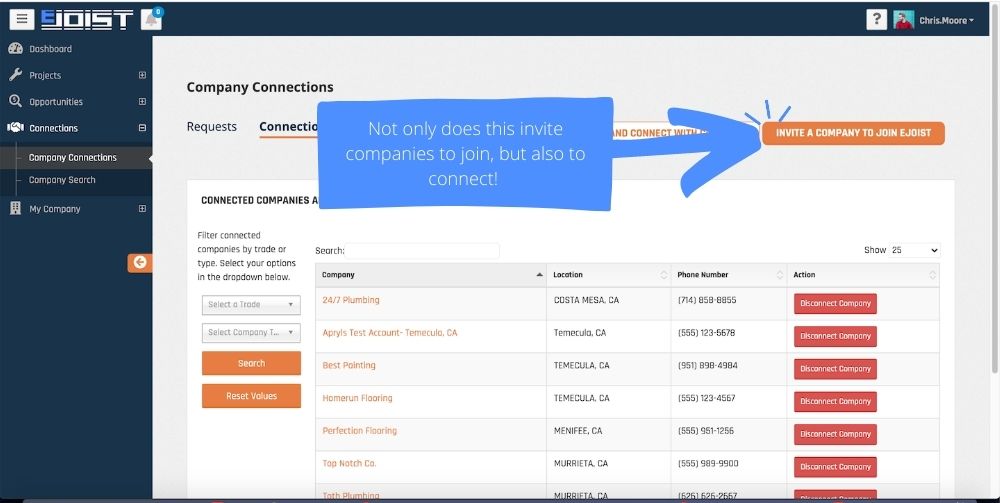Click the Connections handshake icon
Screen dimensions: 1000x503
click(15, 128)
